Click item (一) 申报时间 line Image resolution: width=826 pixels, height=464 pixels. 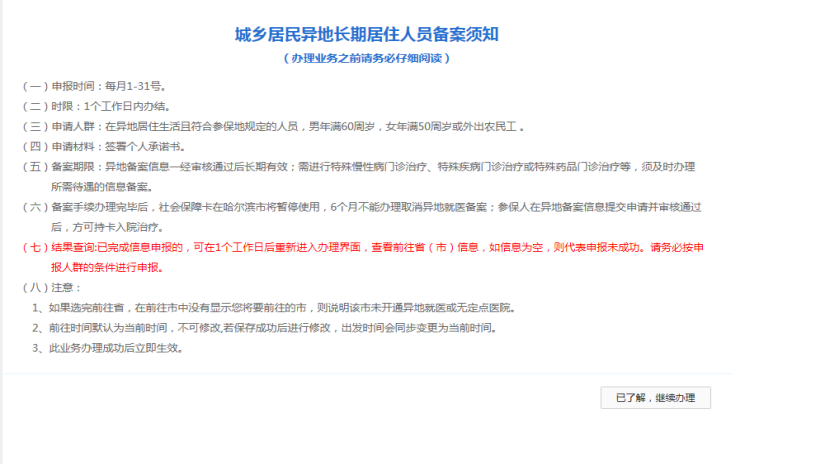95,86
